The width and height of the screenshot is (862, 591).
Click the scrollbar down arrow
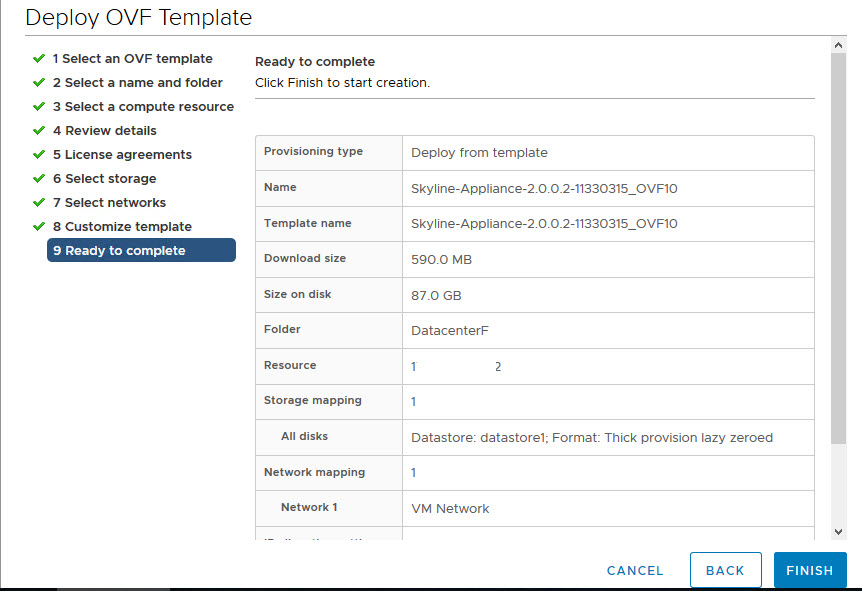point(839,532)
